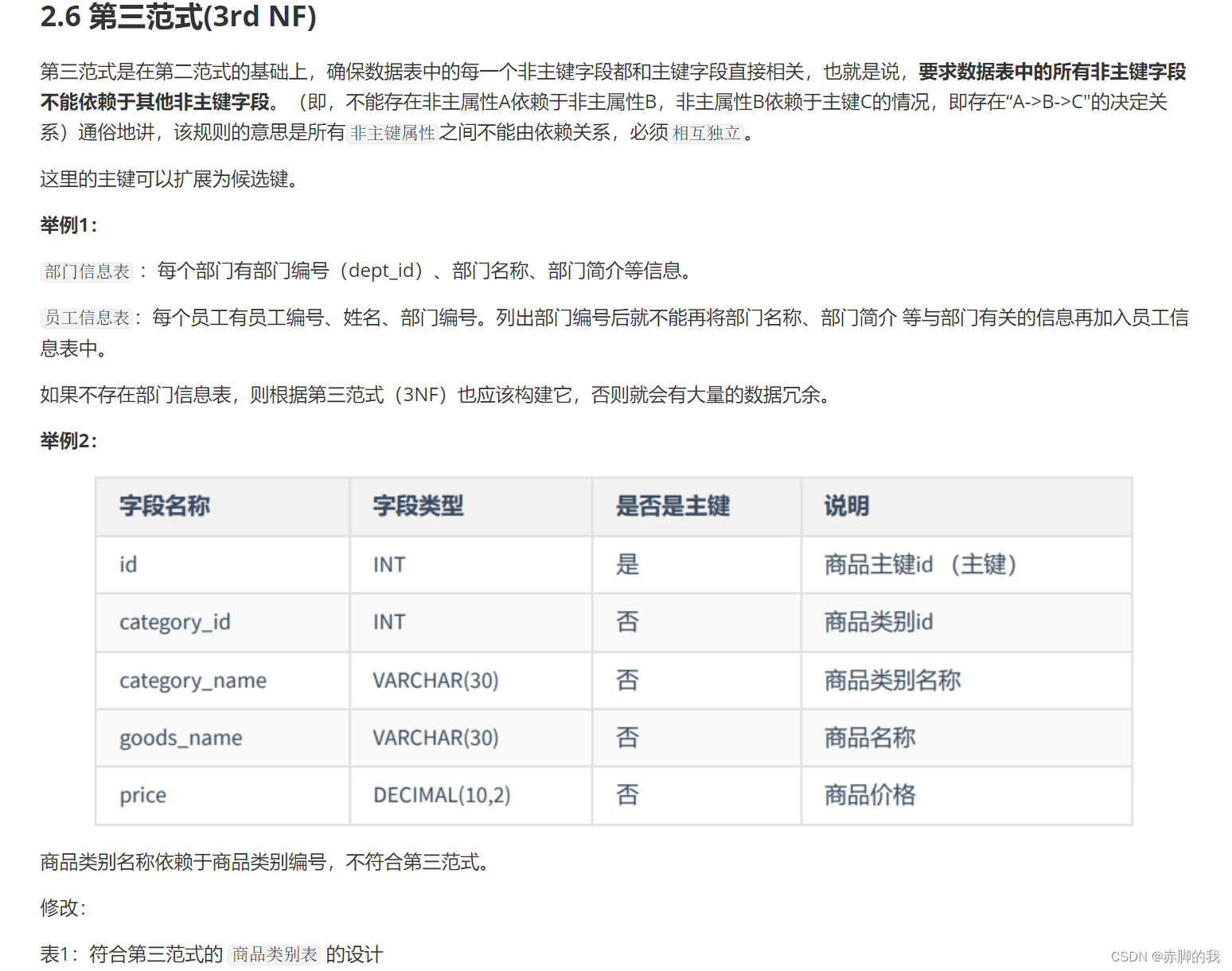This screenshot has height=971, width=1232.
Task: Click description '商品主键id (主键)'
Action: (920, 564)
